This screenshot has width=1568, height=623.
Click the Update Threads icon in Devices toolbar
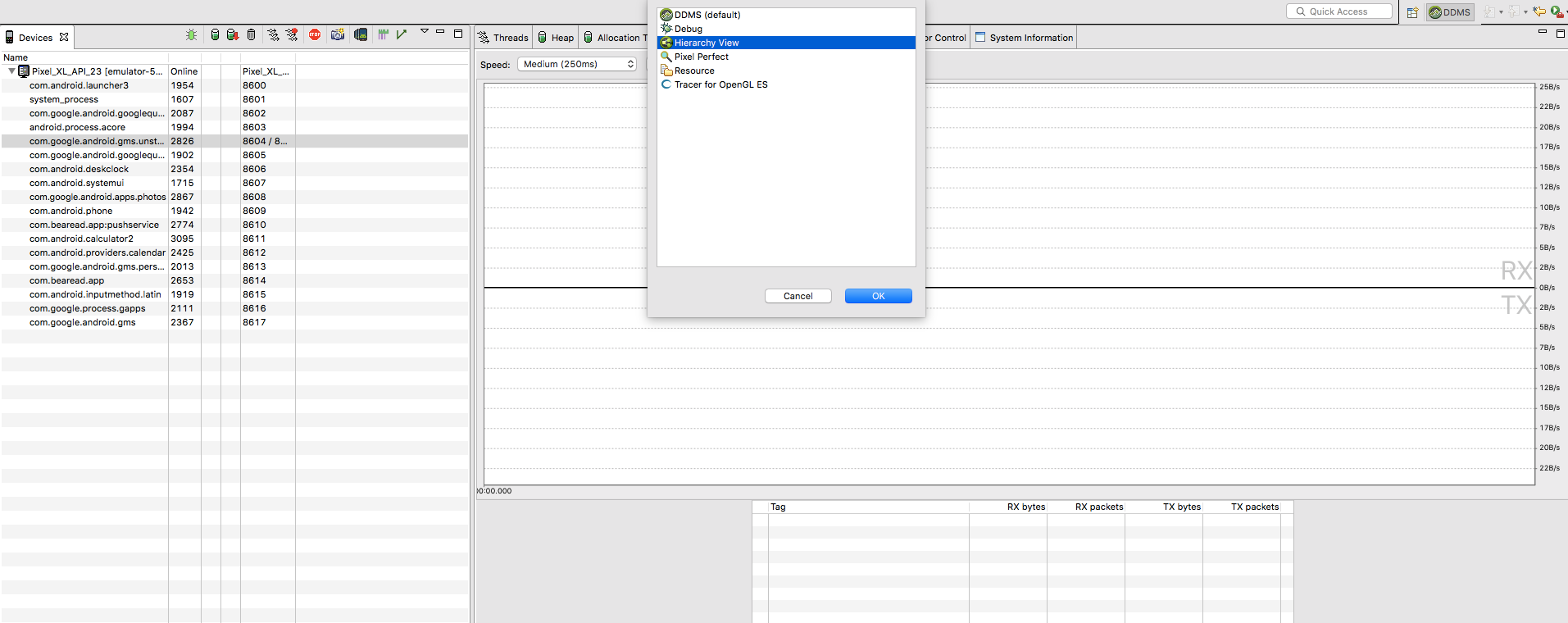273,34
